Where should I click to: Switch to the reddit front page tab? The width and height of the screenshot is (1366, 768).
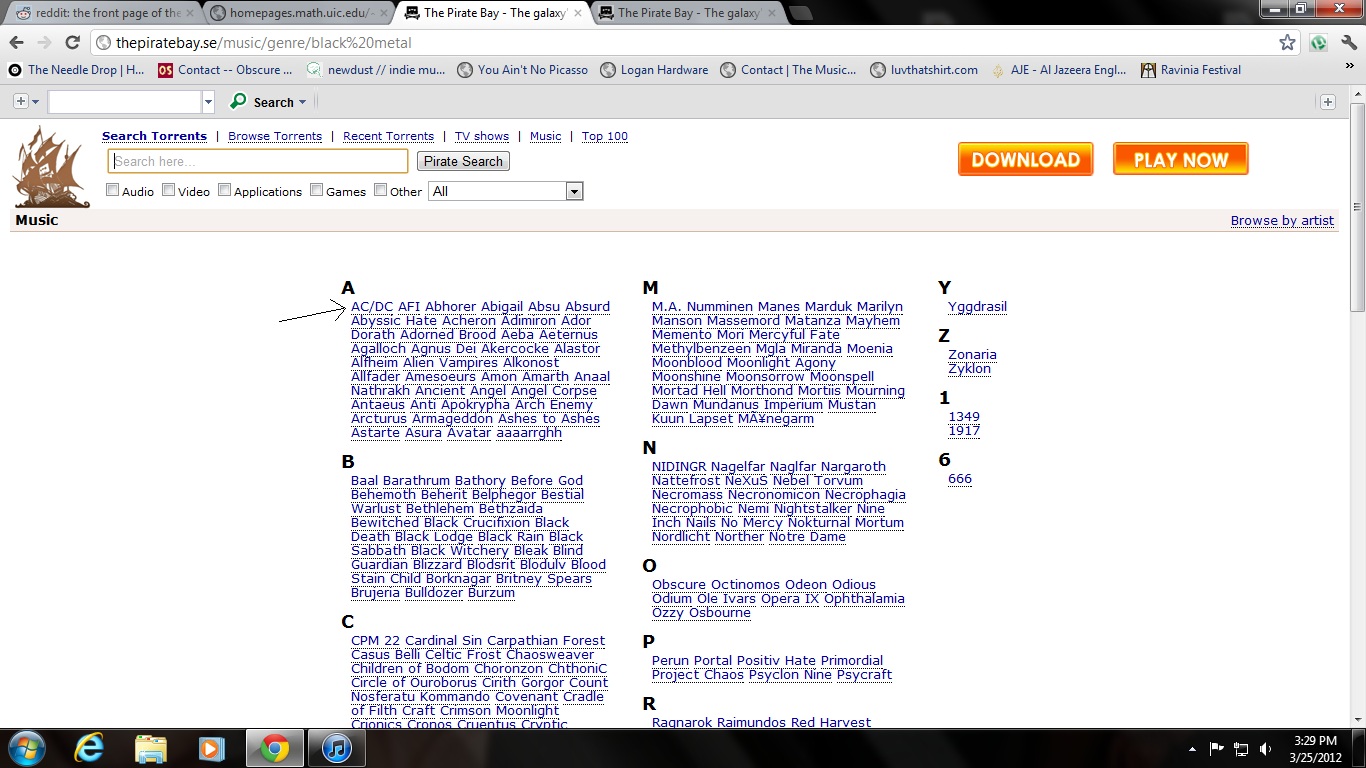100,13
